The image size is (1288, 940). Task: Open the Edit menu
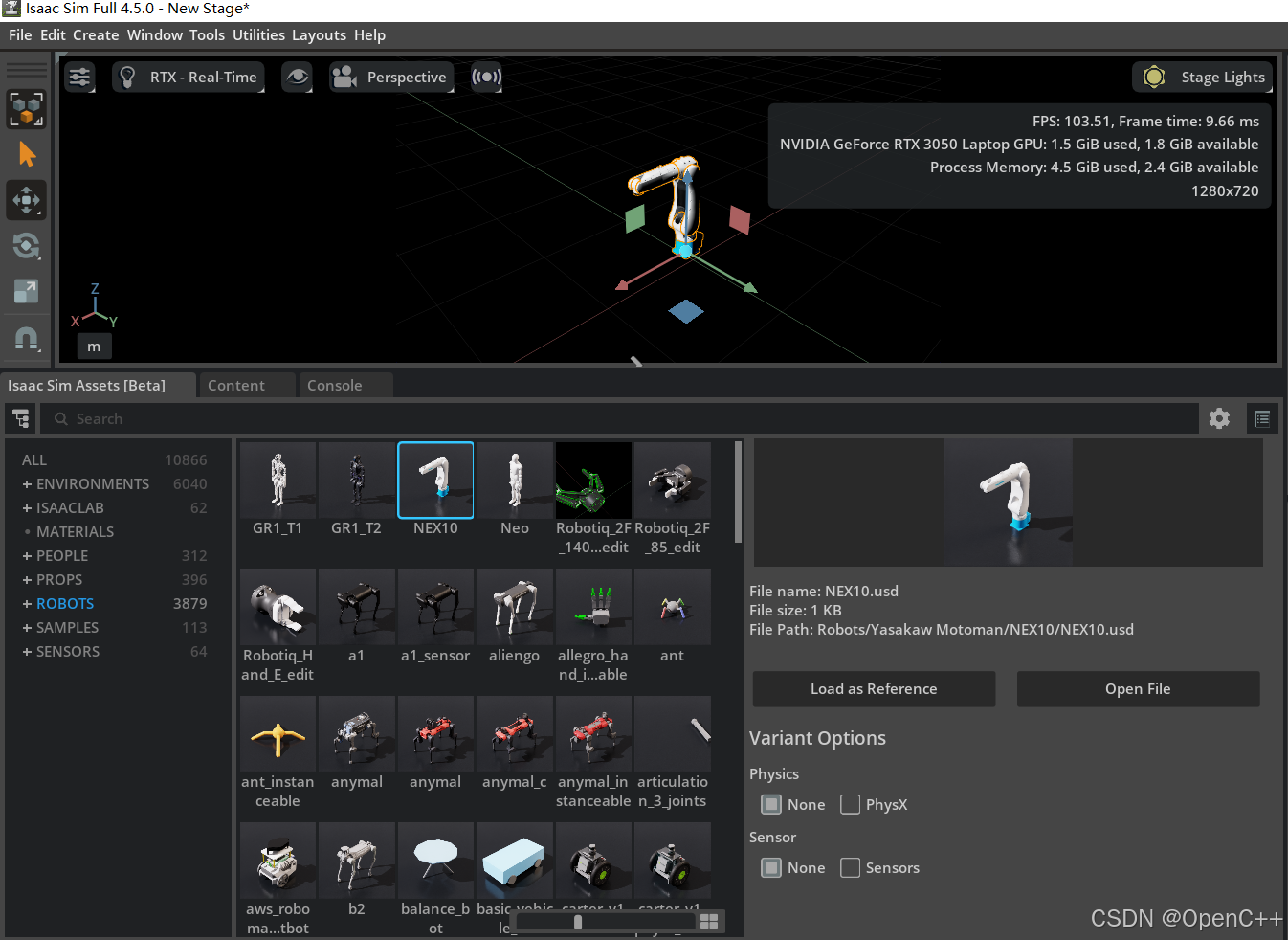(x=53, y=35)
